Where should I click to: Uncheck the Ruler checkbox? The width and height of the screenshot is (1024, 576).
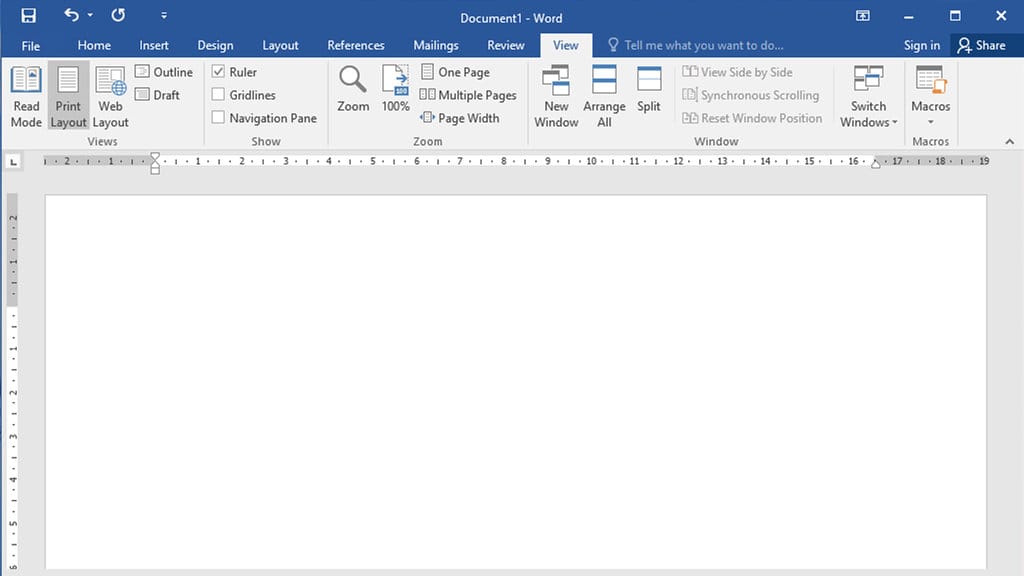pyautogui.click(x=219, y=71)
